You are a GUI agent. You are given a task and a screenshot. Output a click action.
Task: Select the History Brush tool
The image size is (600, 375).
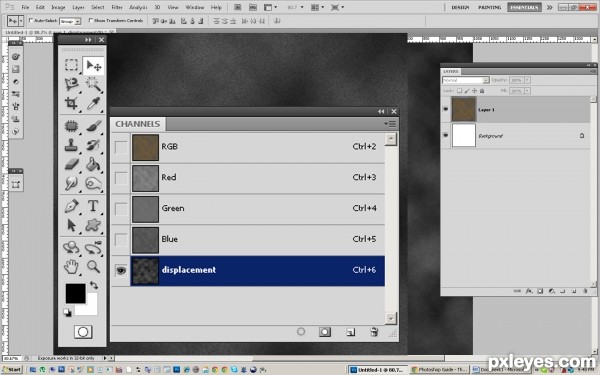pyautogui.click(x=93, y=145)
